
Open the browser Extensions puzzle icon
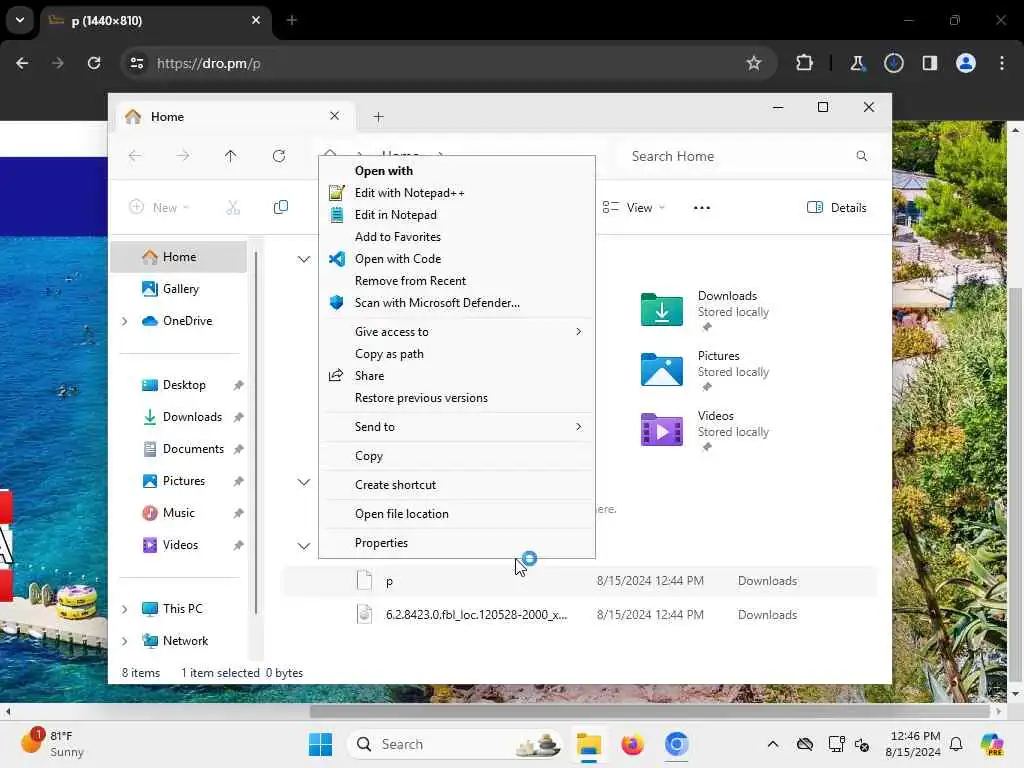(x=805, y=63)
